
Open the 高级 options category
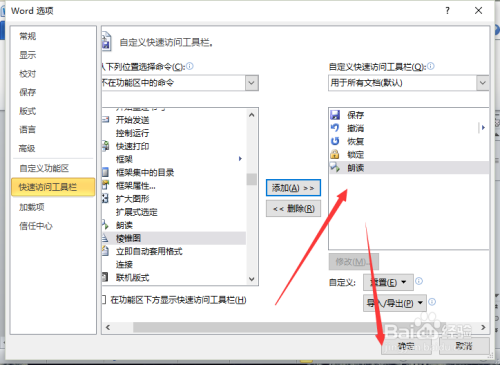coord(28,148)
